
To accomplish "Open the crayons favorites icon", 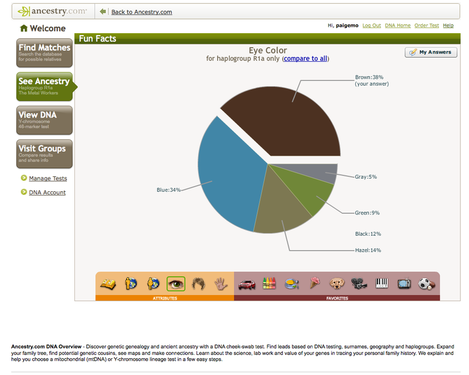I will pos(269,284).
